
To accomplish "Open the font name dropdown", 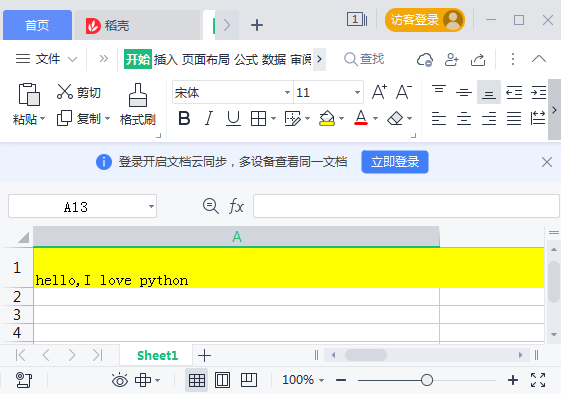I will pyautogui.click(x=287, y=92).
